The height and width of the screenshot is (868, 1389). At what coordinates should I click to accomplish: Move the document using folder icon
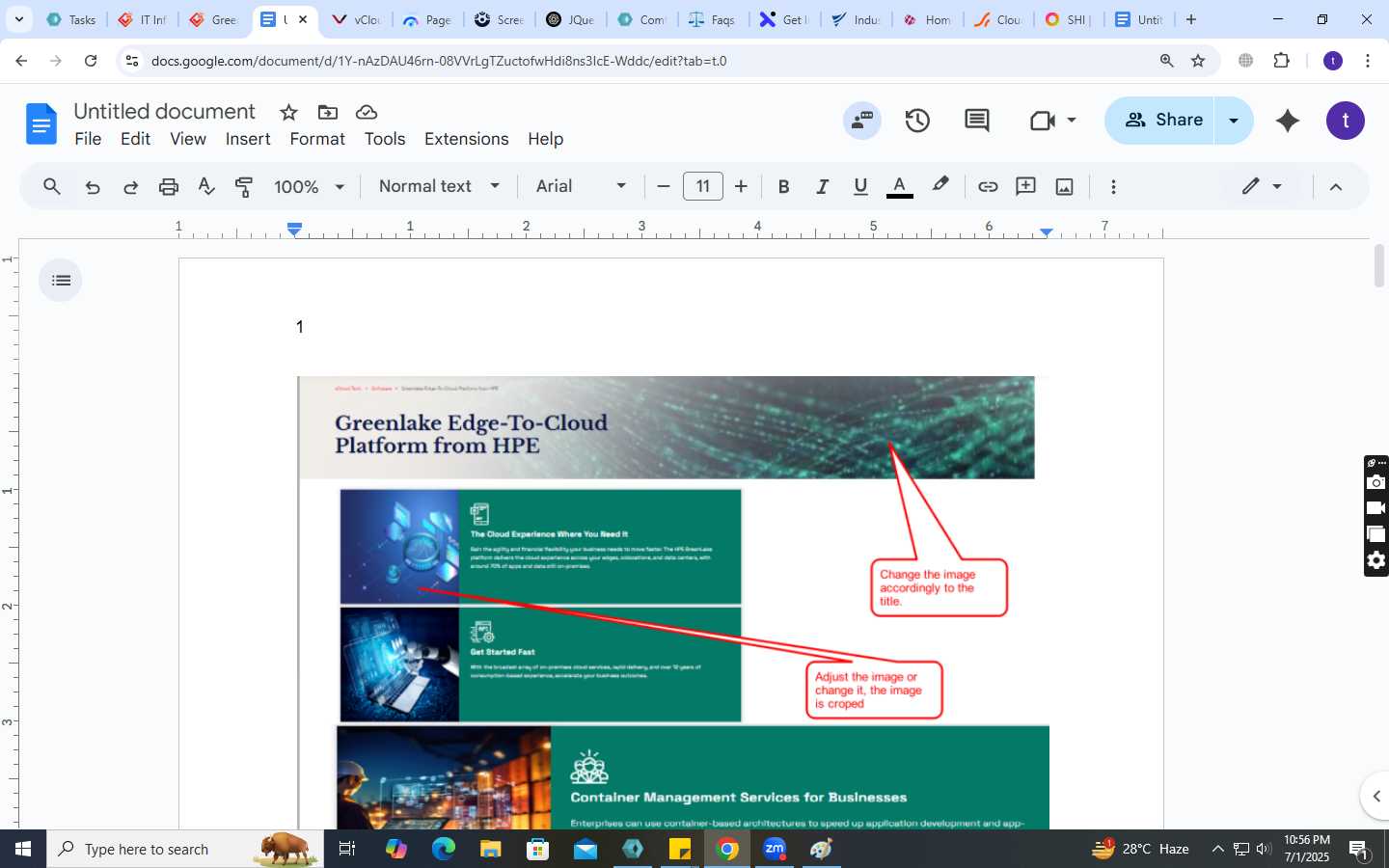(x=328, y=112)
